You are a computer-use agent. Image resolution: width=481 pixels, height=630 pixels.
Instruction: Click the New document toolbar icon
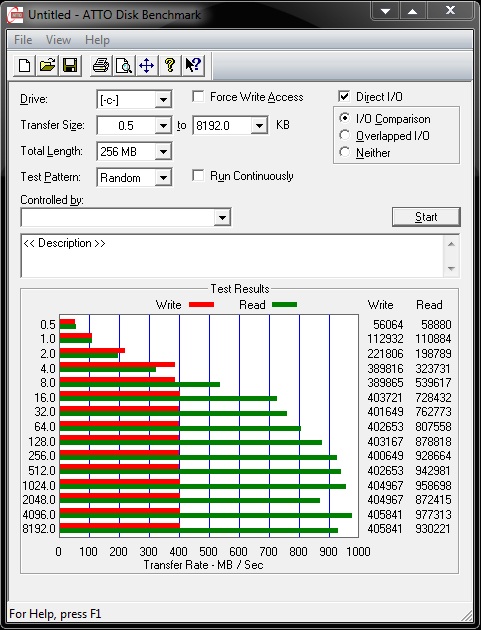point(25,65)
